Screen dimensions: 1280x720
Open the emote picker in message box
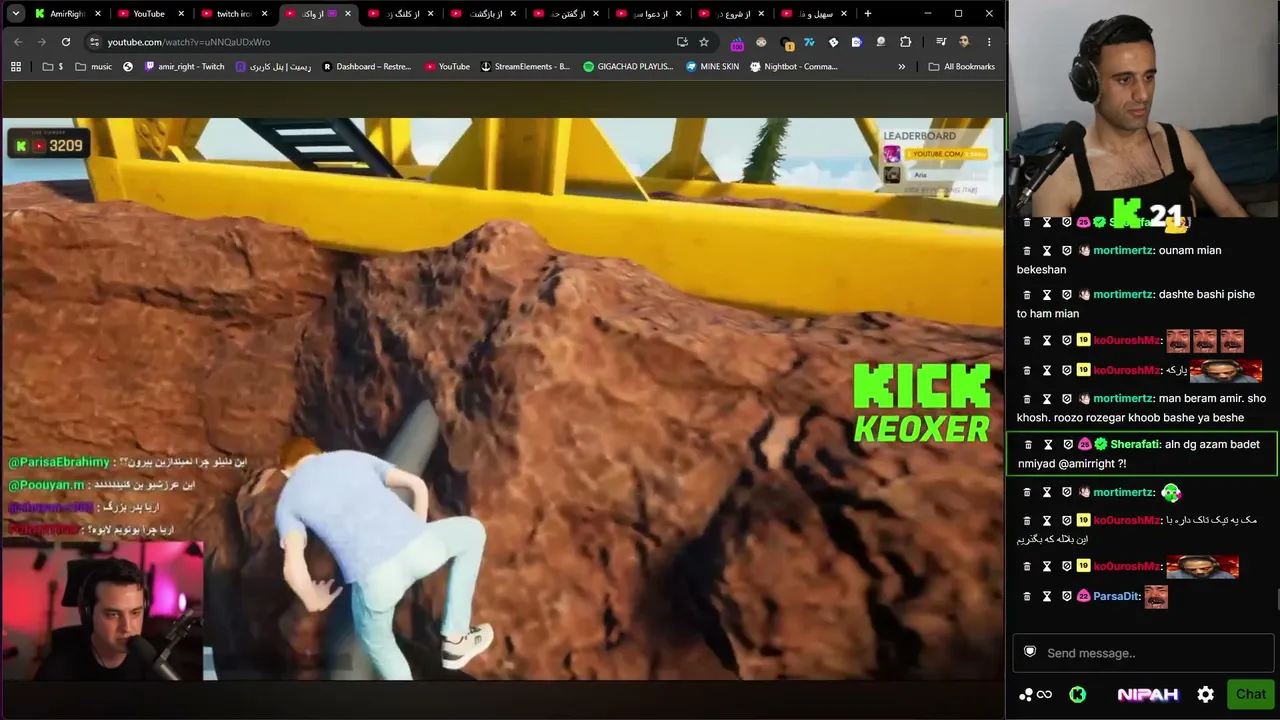1030,652
